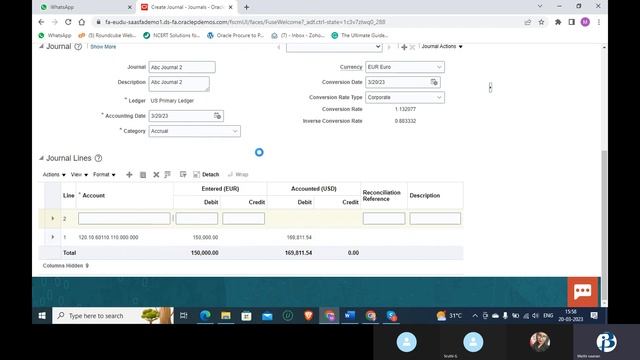Click the duplicate line icon in Journal Lines toolbar
Image resolution: width=640 pixels, height=360 pixels.
143,175
